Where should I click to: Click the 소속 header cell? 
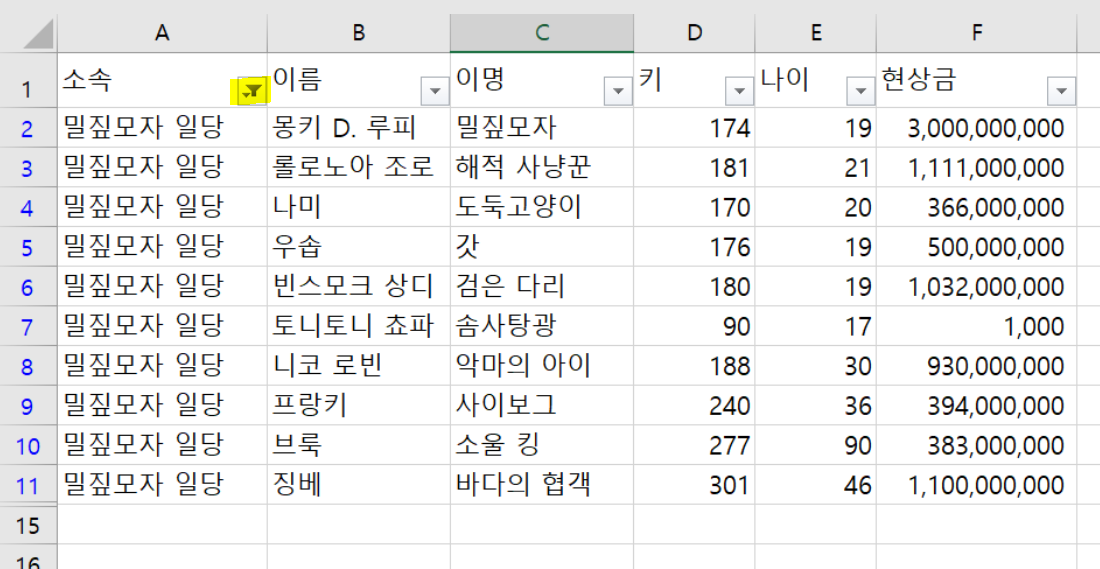[162, 80]
